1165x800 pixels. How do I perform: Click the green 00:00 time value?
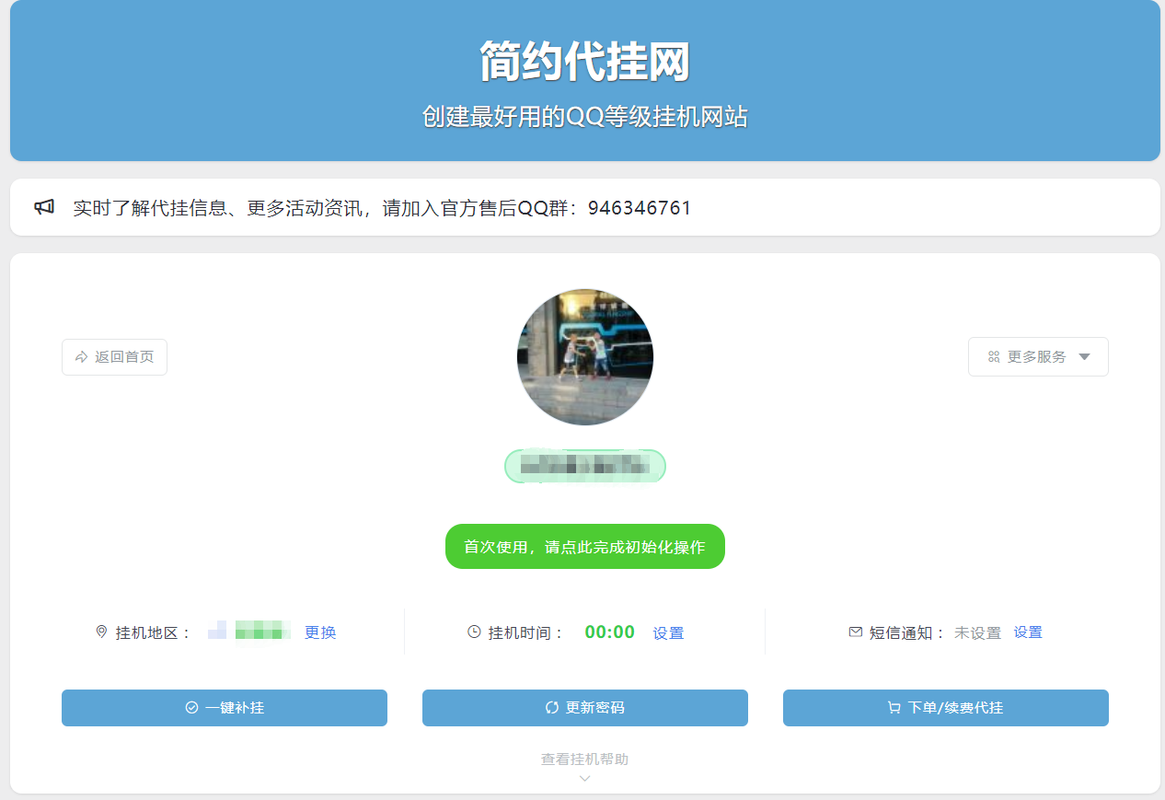(x=610, y=632)
